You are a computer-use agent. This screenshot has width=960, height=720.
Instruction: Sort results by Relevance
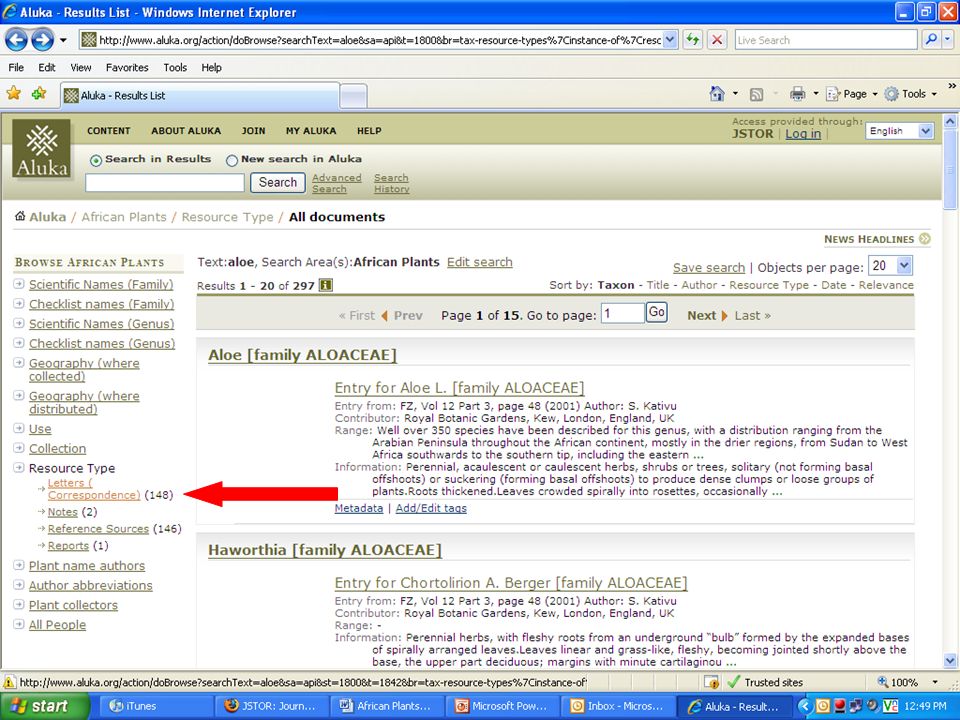pyautogui.click(x=886, y=285)
